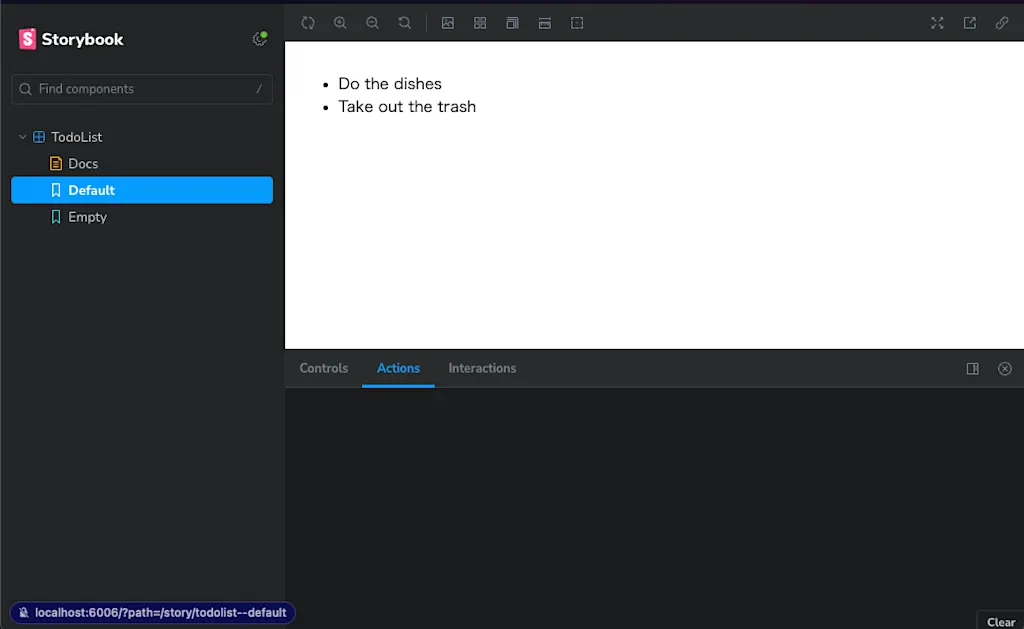1024x629 pixels.
Task: Open the Storybook settings gear menu
Action: click(x=259, y=39)
